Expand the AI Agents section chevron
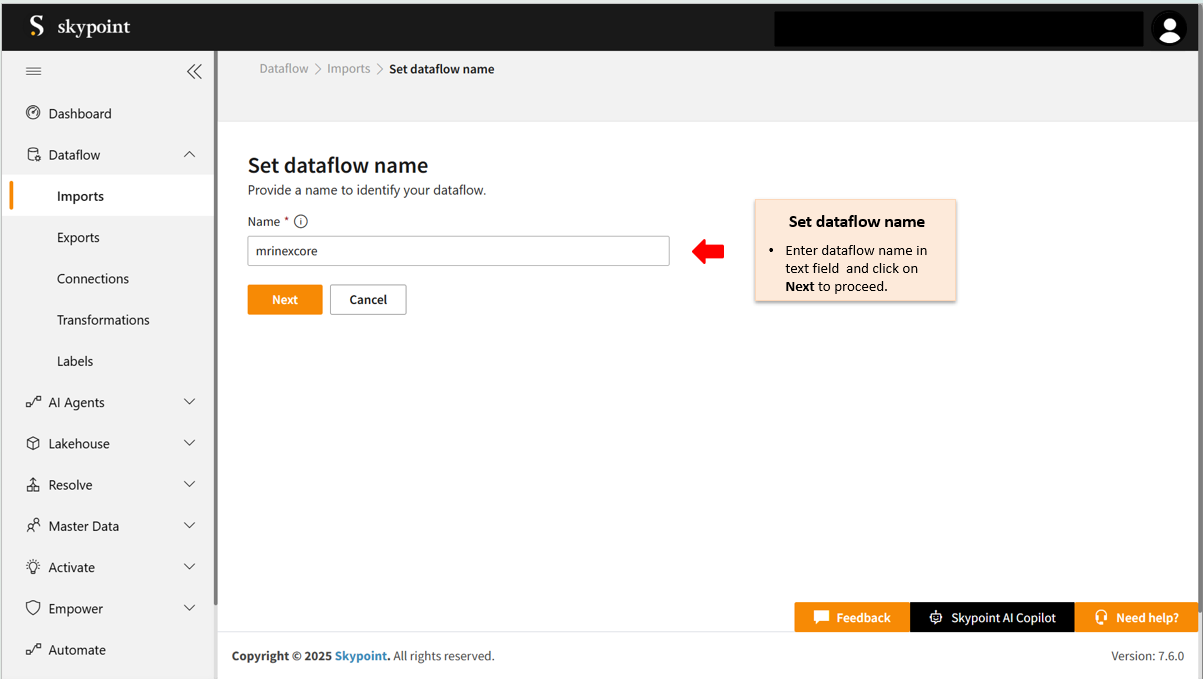 click(189, 402)
